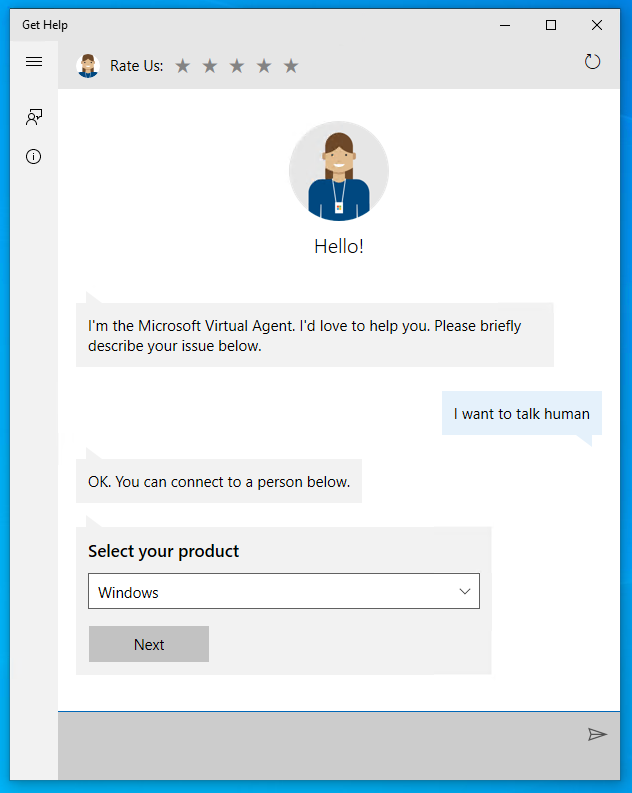Image resolution: width=632 pixels, height=793 pixels.
Task: Open the Windows product dropdown
Action: 284,591
